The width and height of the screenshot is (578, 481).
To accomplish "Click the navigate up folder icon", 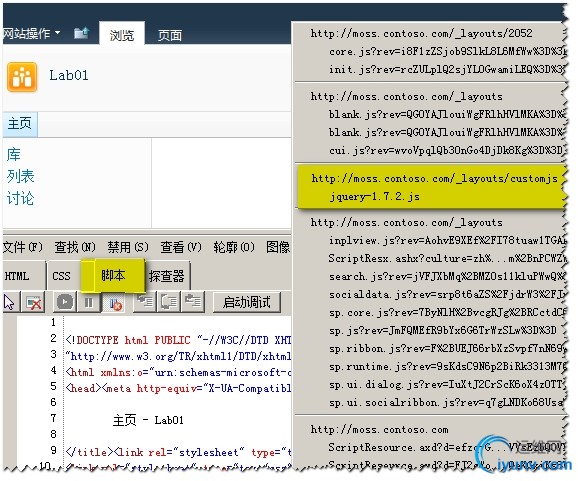I will click(x=81, y=33).
